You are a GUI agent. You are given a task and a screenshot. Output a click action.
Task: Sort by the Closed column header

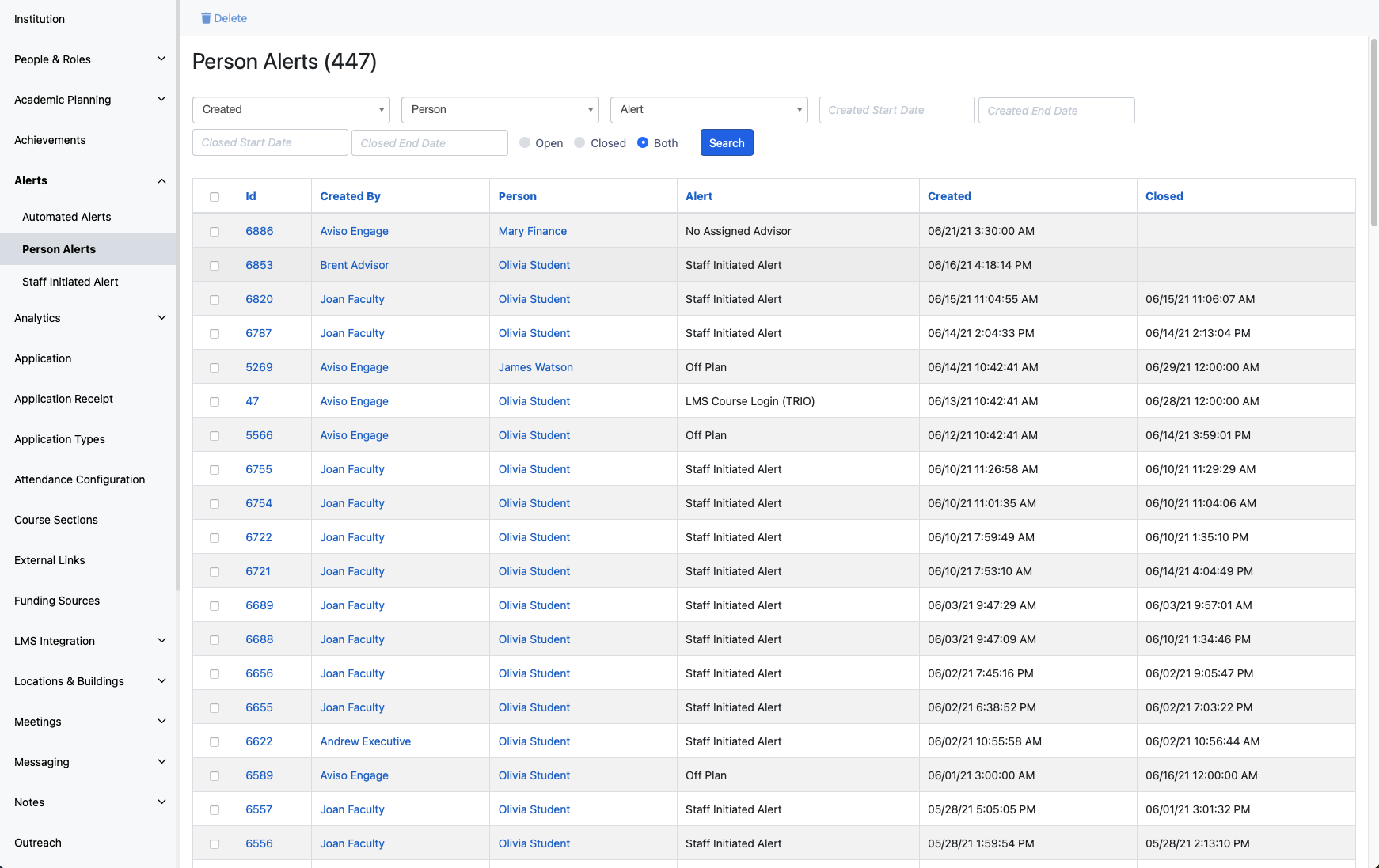[1164, 196]
